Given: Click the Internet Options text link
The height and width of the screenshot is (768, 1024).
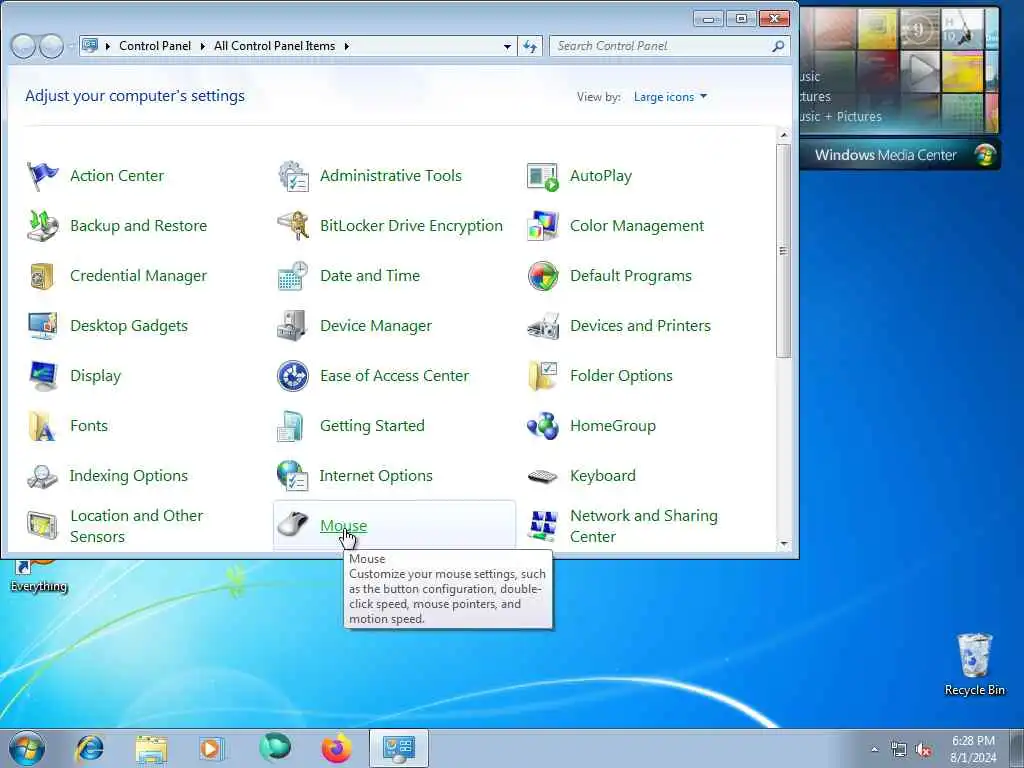Looking at the screenshot, I should 376,475.
